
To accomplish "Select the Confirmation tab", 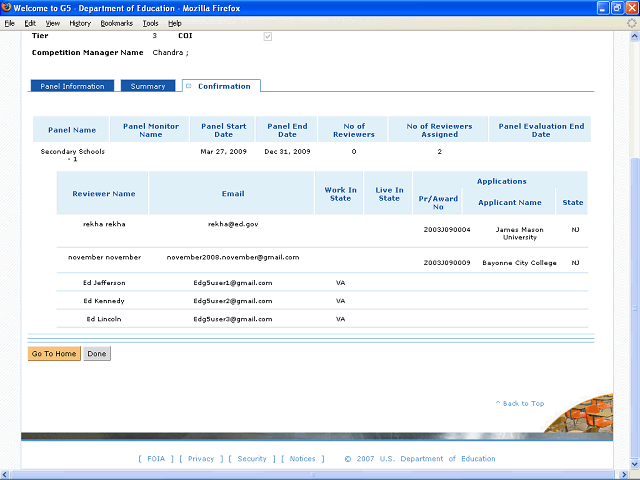I will click(x=221, y=86).
